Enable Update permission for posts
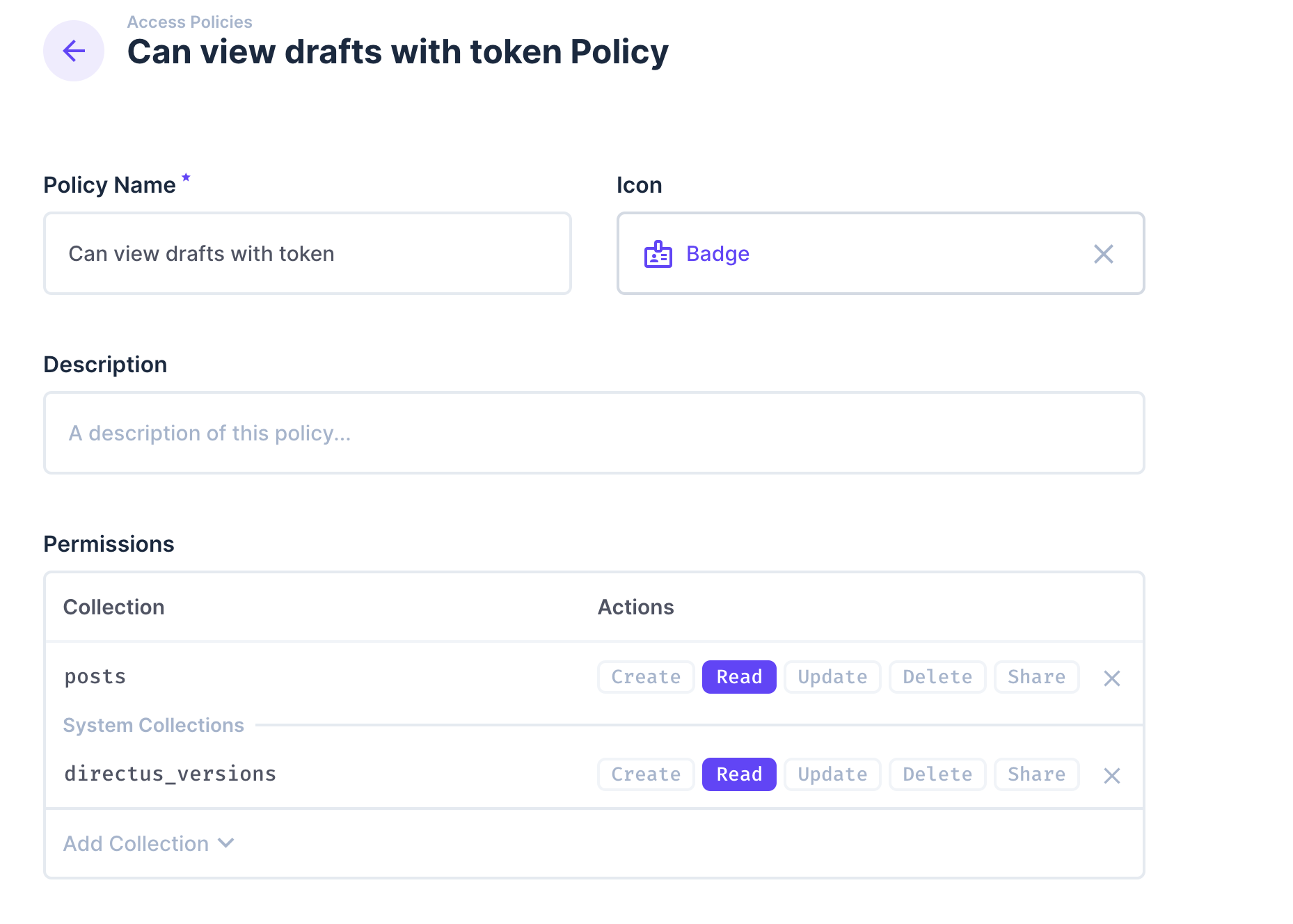This screenshot has width=1293, height=924. (832, 676)
